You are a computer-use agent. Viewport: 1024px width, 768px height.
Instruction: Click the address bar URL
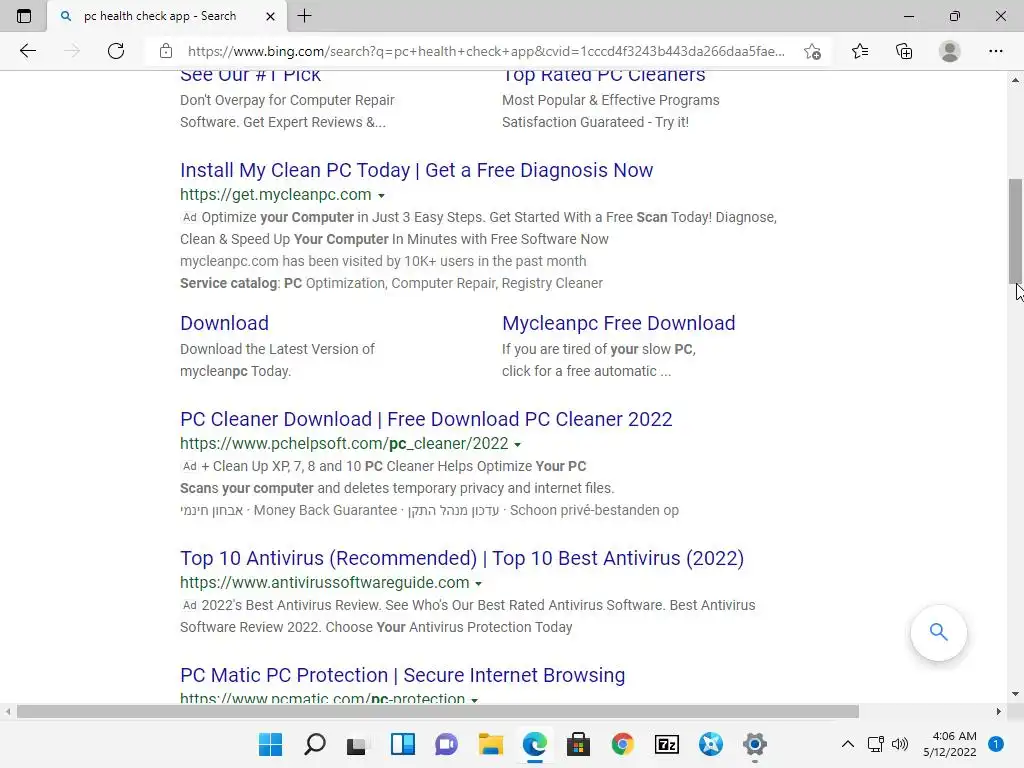click(x=486, y=51)
